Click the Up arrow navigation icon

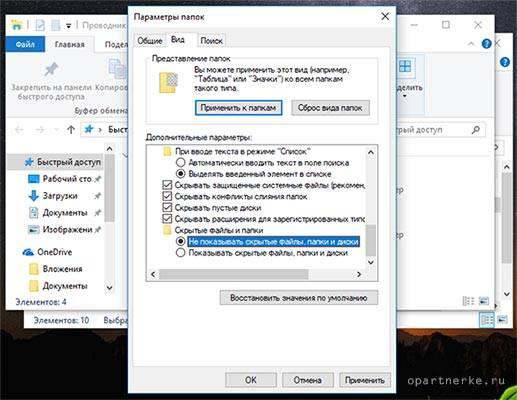click(x=71, y=129)
